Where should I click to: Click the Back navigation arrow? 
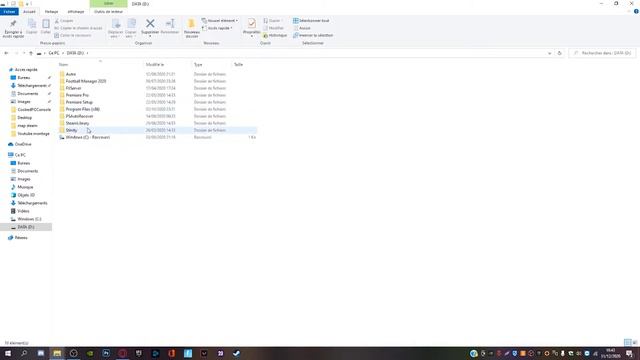tap(6, 53)
